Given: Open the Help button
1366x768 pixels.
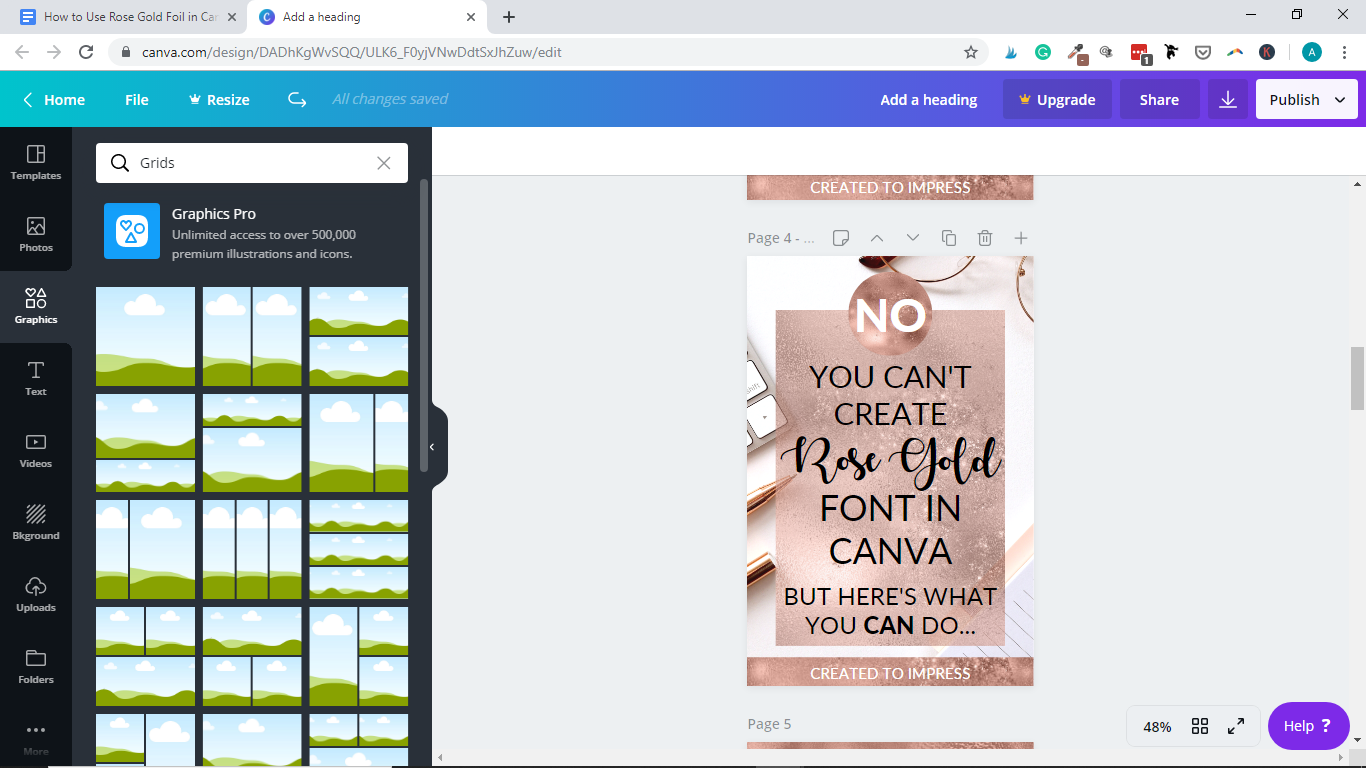Looking at the screenshot, I should click(1308, 726).
